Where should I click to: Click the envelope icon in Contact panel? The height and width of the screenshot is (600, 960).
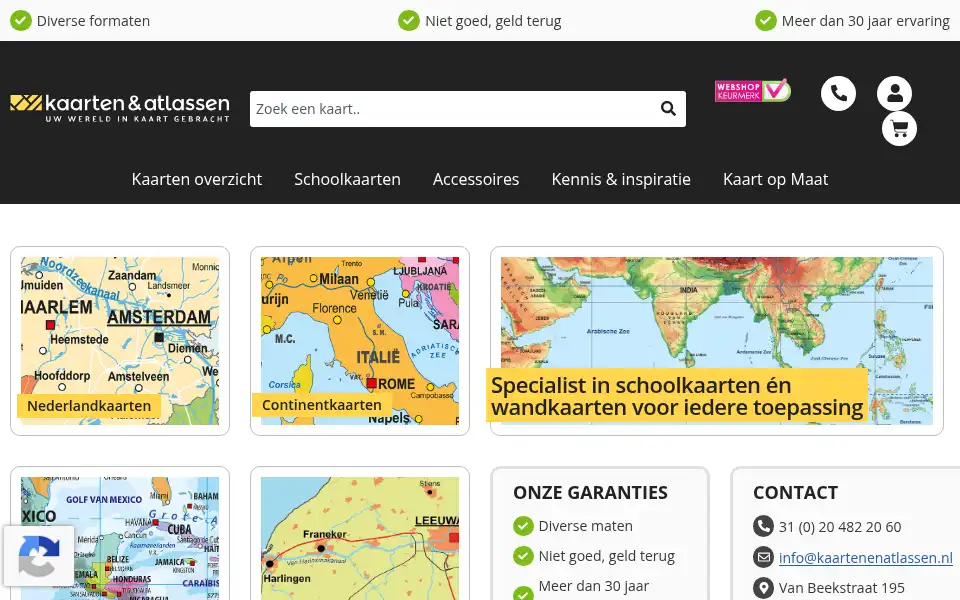[x=763, y=557]
